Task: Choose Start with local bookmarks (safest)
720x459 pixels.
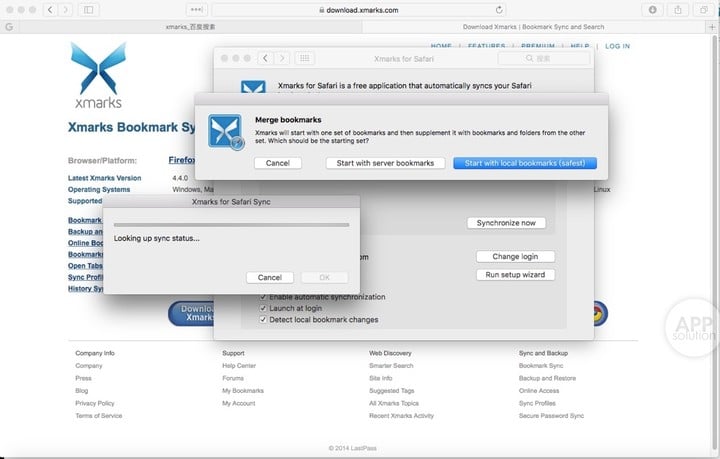Action: pyautogui.click(x=525, y=163)
